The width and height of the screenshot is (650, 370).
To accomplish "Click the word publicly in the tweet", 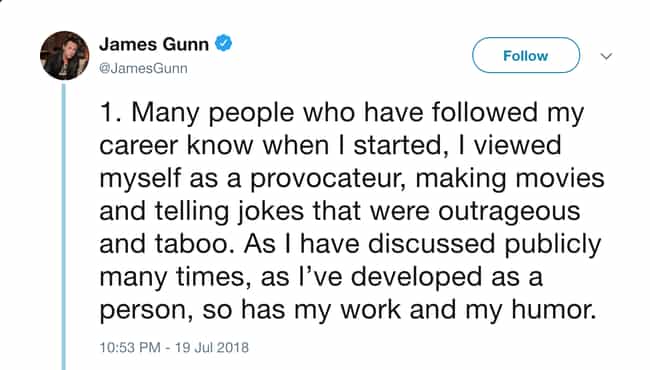I will (553, 245).
